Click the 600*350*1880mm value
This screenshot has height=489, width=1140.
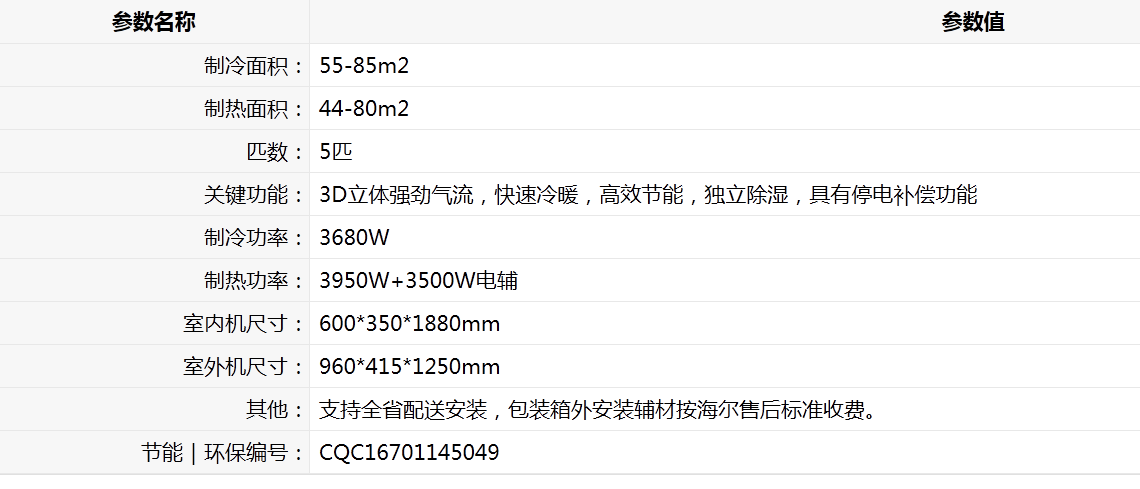(410, 323)
